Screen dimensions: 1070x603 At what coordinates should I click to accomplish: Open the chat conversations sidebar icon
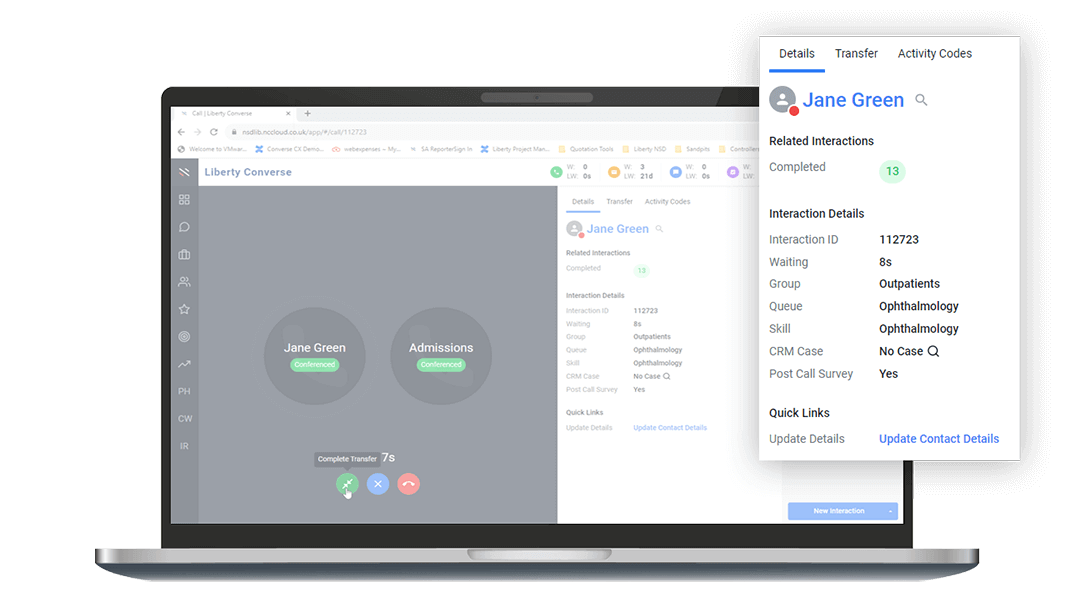183,227
